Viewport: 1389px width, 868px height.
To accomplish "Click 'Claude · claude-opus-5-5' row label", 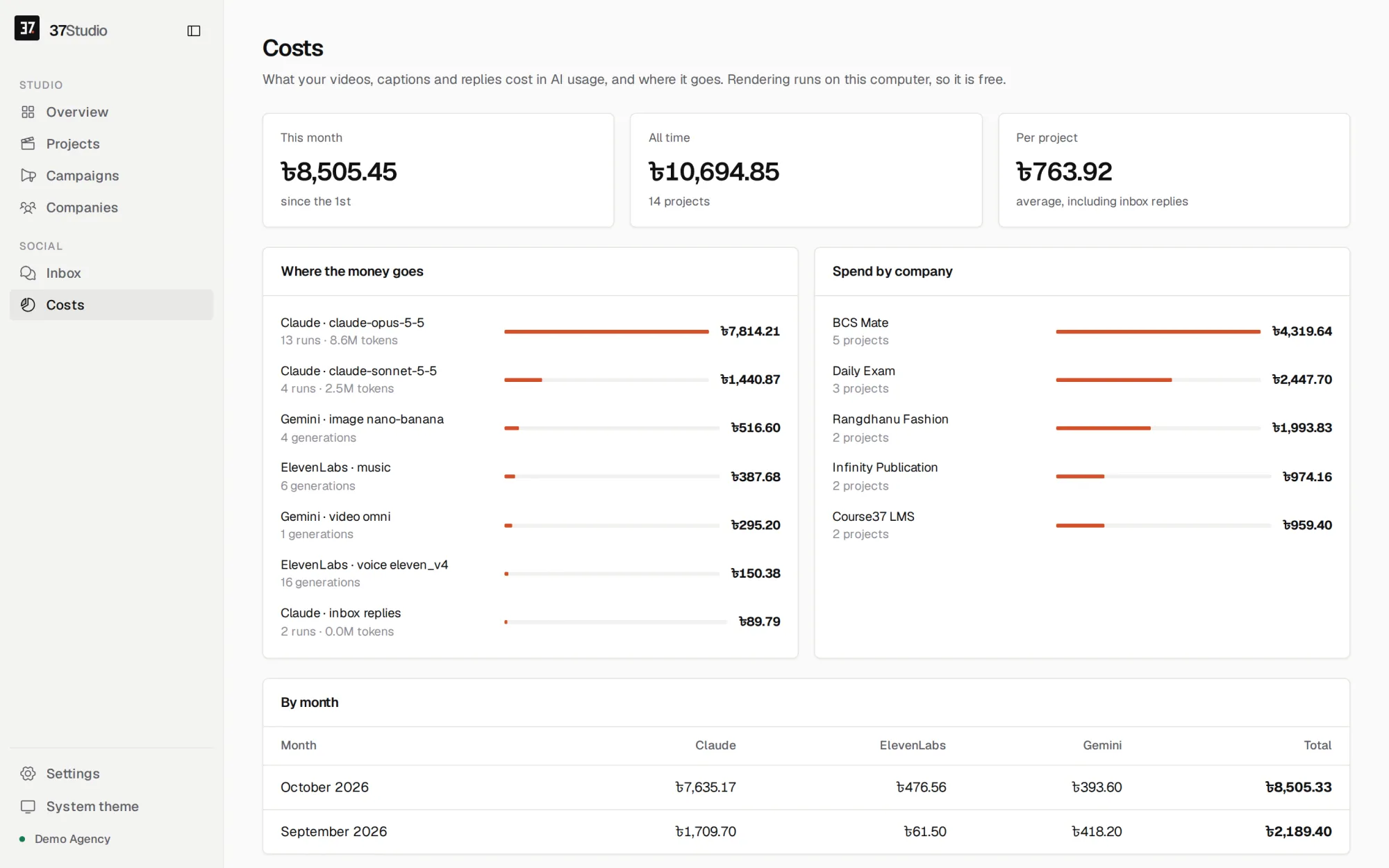I will [352, 323].
